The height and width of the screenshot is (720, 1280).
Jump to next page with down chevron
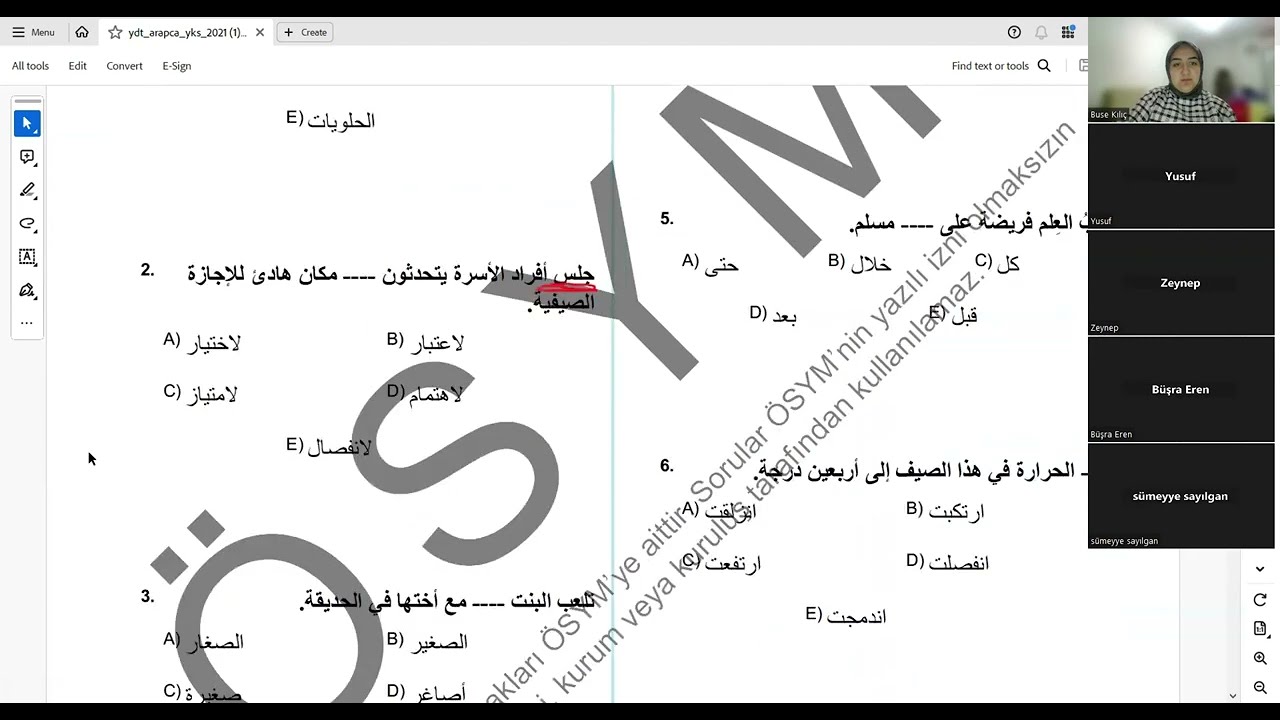pos(1260,569)
